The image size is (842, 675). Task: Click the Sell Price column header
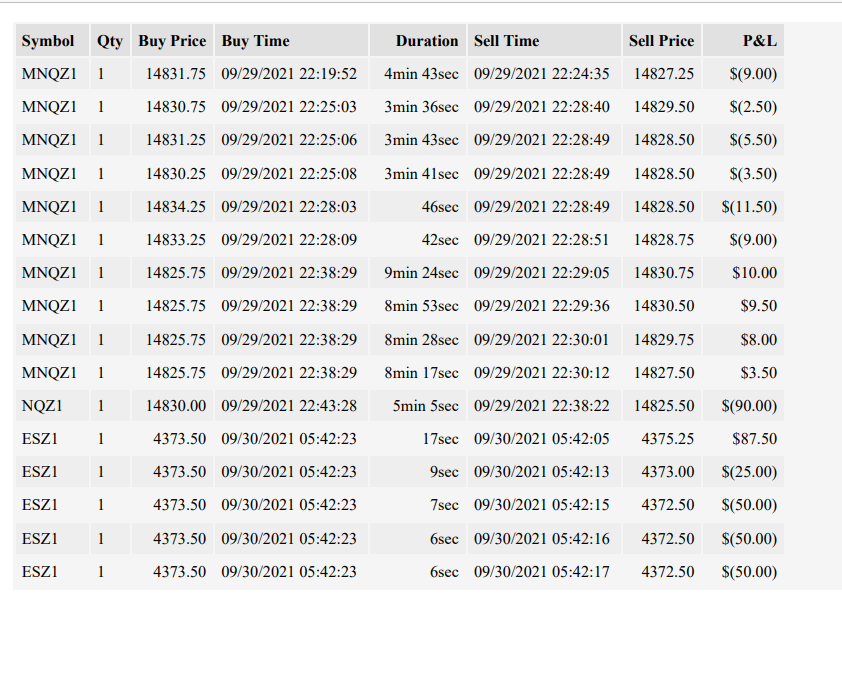[x=662, y=41]
